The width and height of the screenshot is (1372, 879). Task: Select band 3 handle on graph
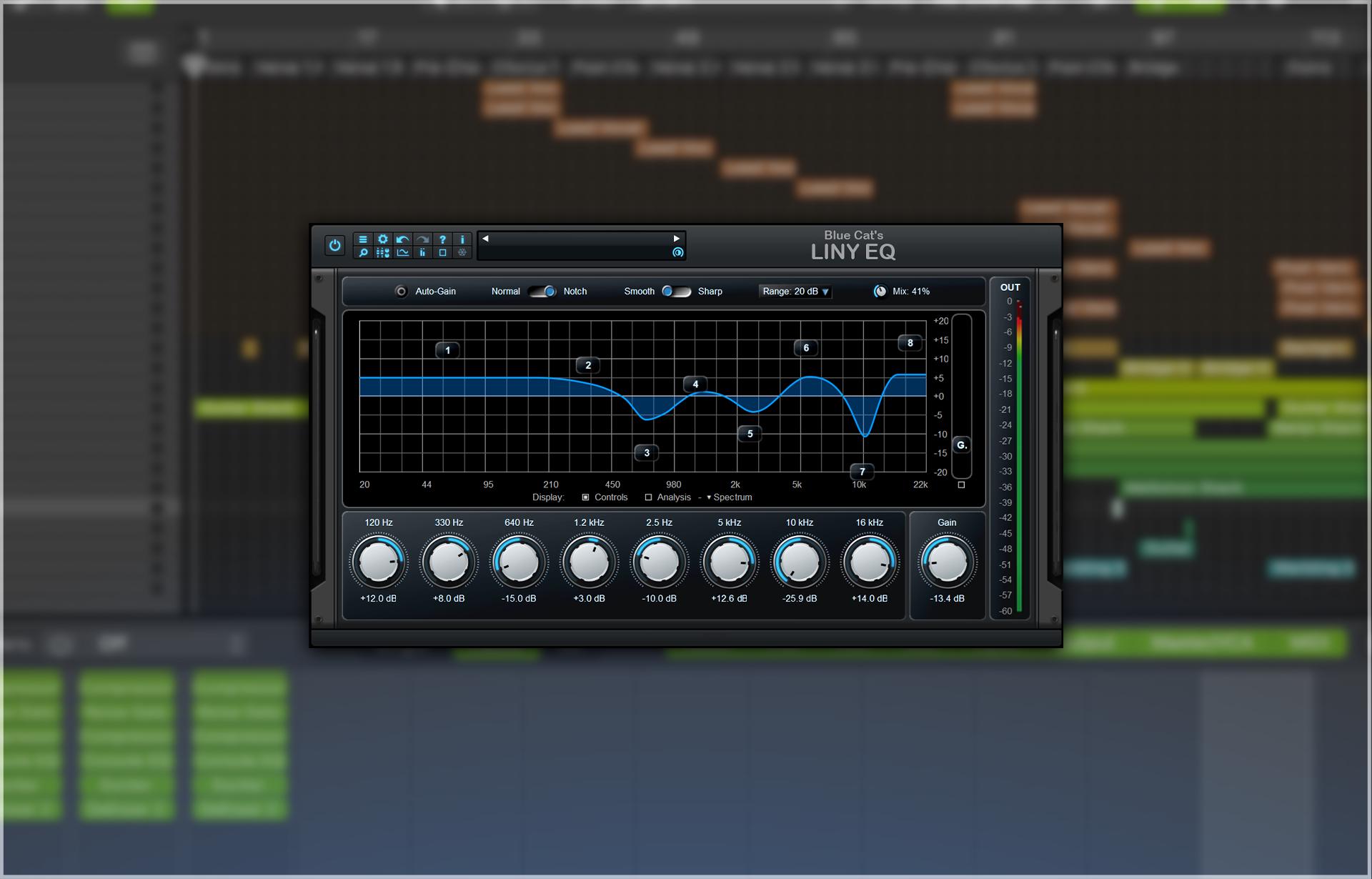(x=647, y=452)
